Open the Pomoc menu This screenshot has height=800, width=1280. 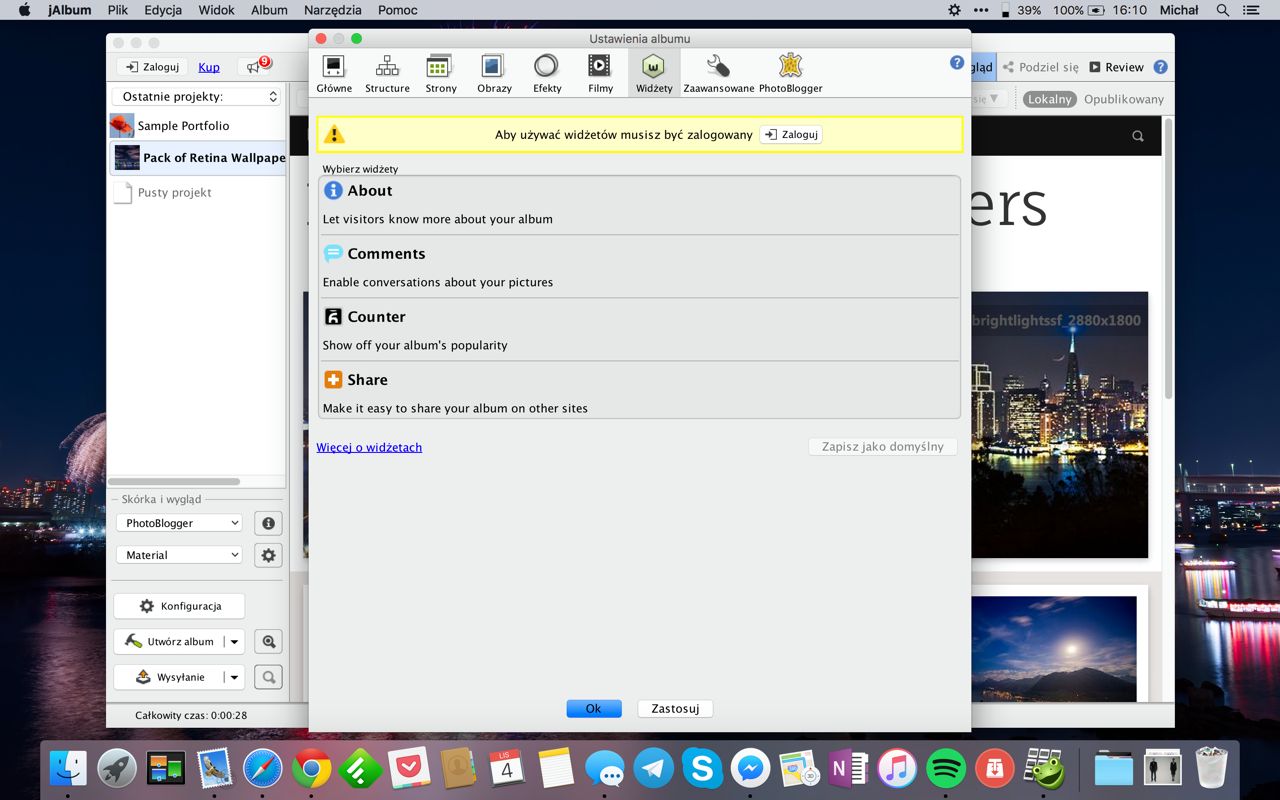398,10
